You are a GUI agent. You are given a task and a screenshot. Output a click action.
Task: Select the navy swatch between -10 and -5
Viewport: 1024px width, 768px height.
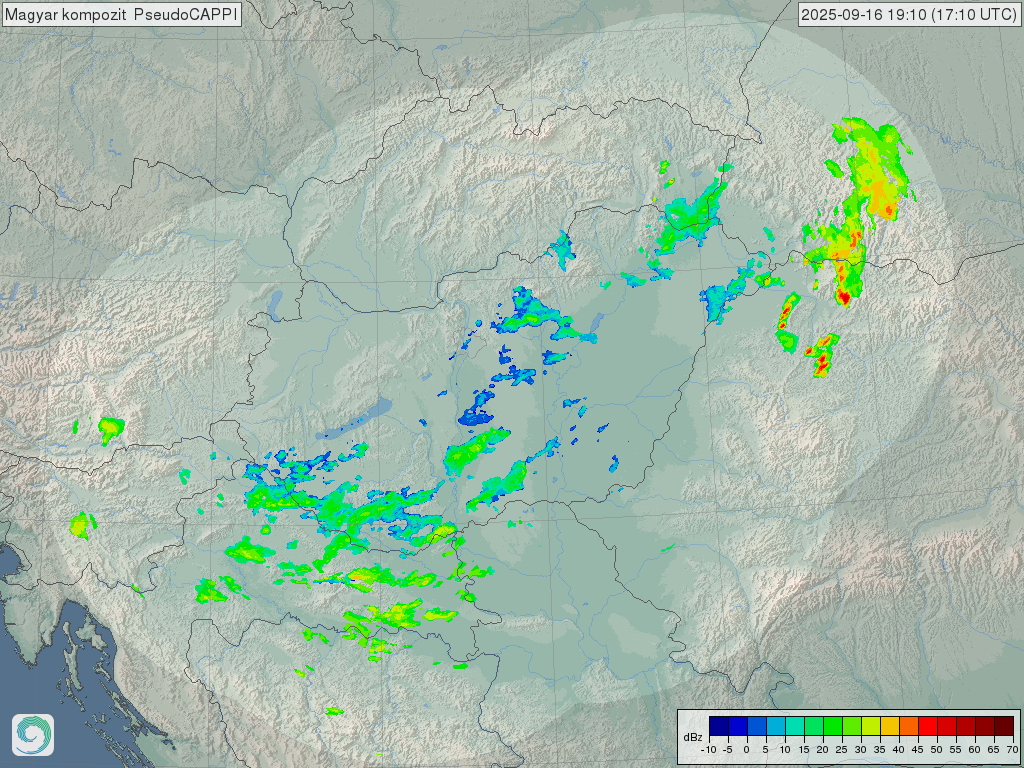(x=719, y=726)
